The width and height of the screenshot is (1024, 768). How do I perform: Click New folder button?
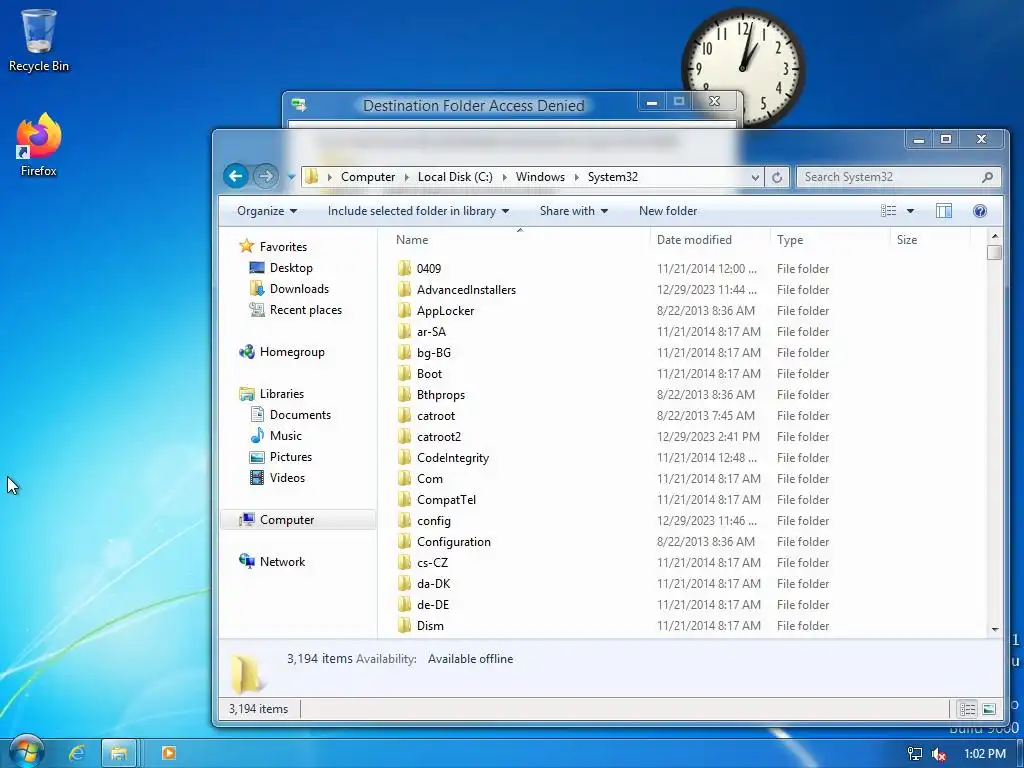click(x=667, y=211)
